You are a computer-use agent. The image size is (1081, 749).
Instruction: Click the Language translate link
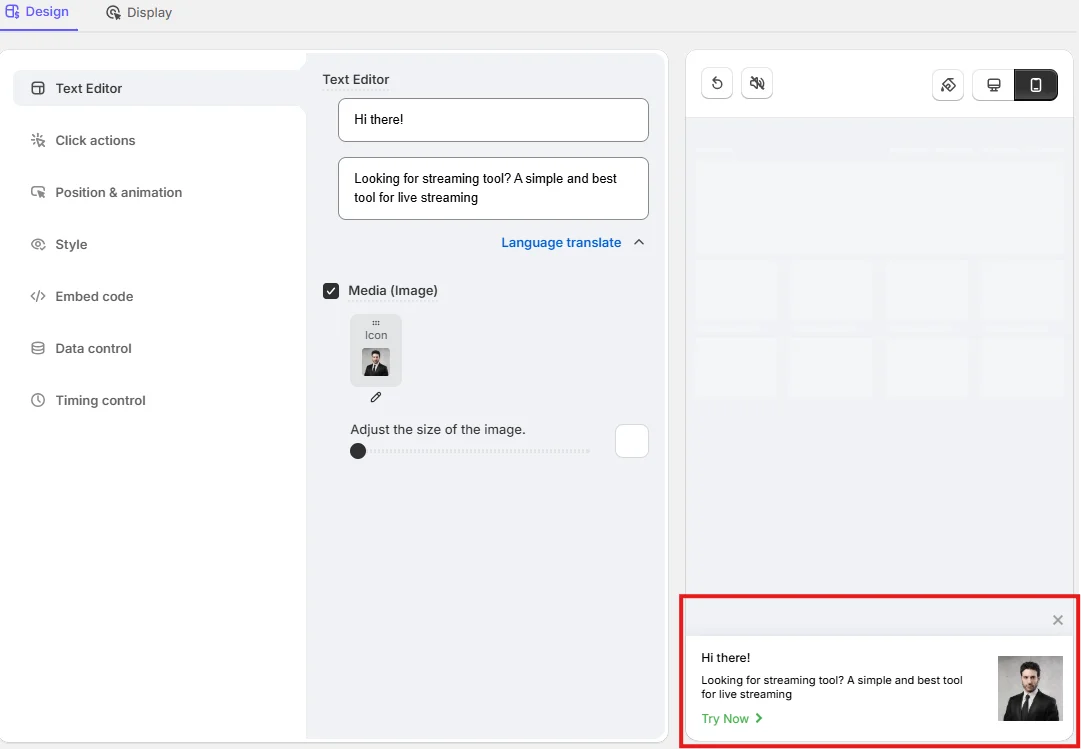pyautogui.click(x=561, y=243)
